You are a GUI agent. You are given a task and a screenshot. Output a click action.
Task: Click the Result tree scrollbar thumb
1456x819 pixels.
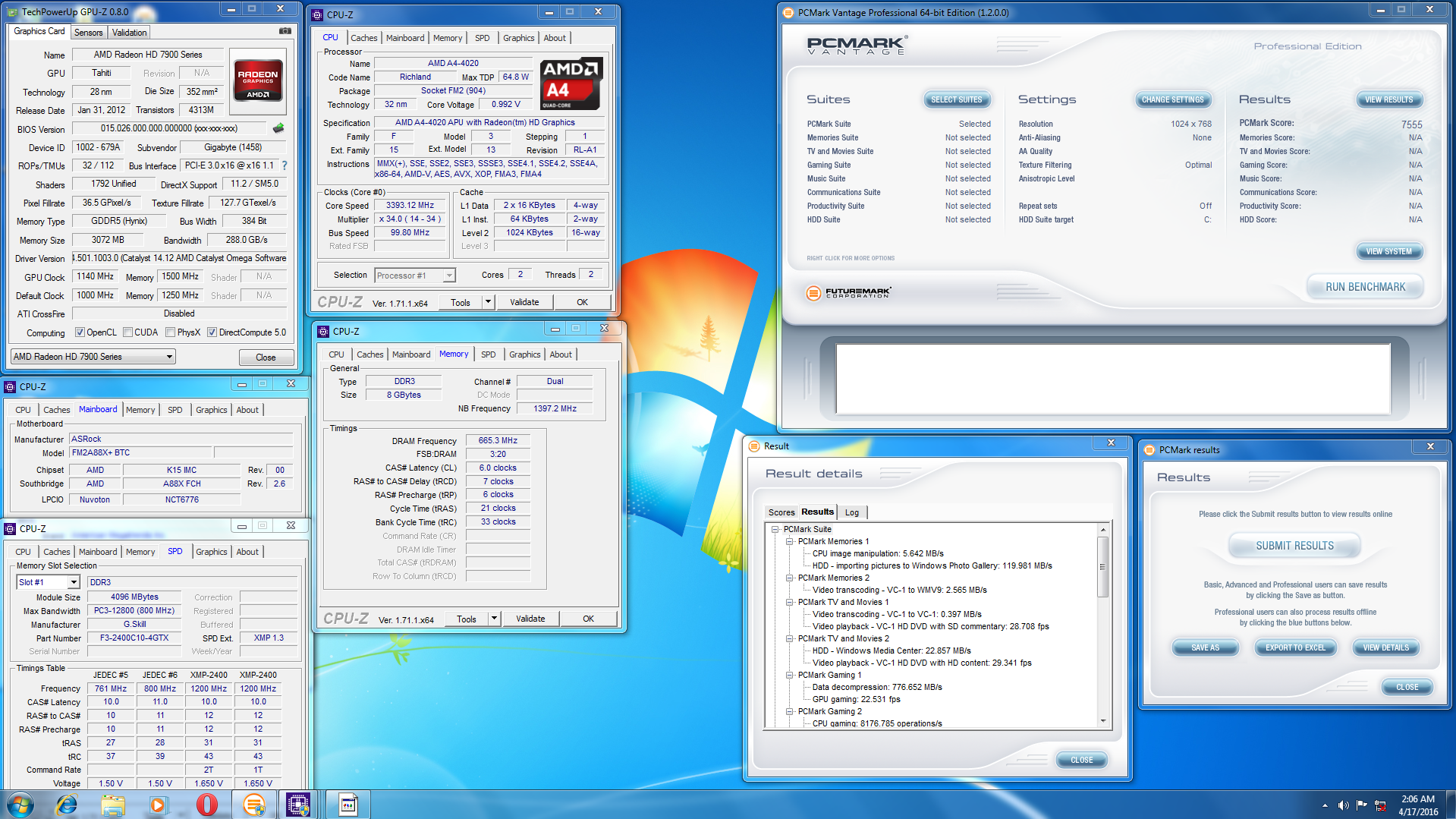click(x=1103, y=566)
